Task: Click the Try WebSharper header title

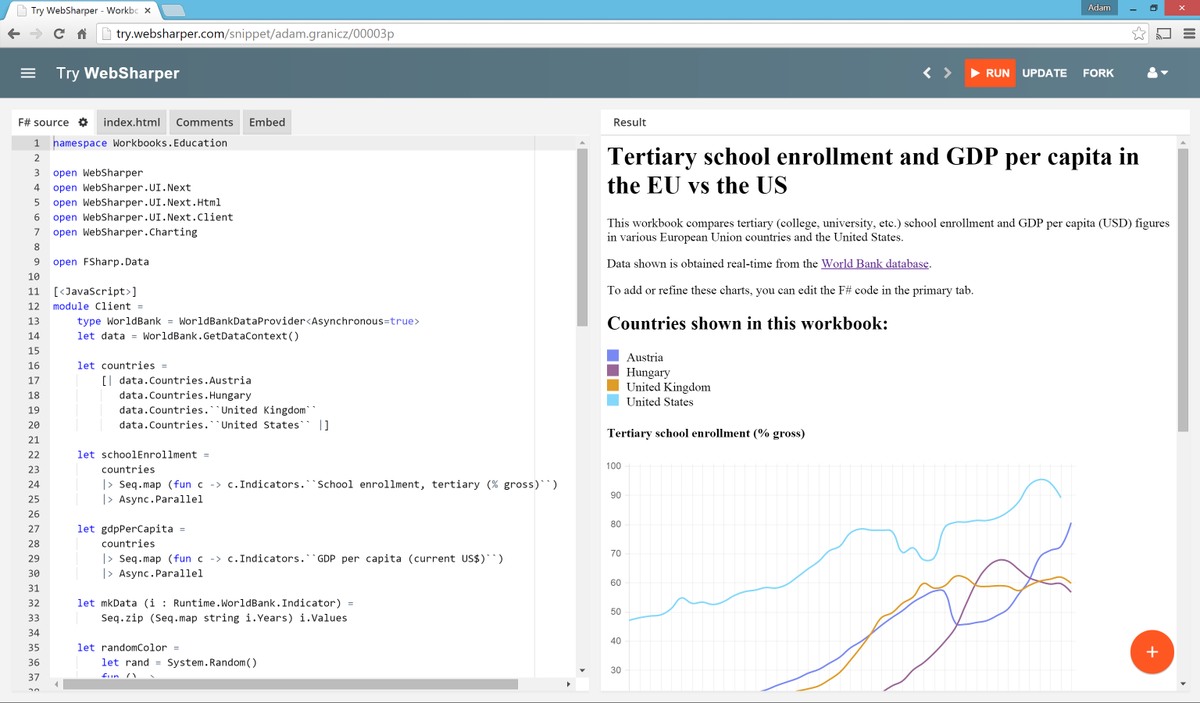Action: [118, 73]
